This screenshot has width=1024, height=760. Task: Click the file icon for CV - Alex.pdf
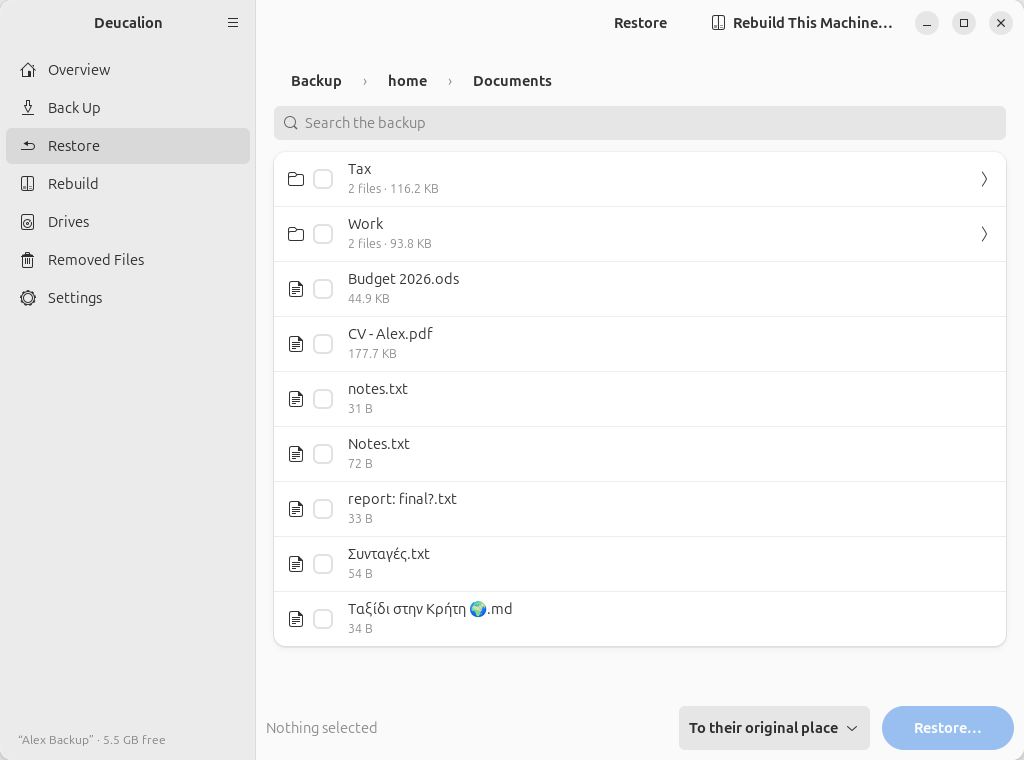click(296, 343)
